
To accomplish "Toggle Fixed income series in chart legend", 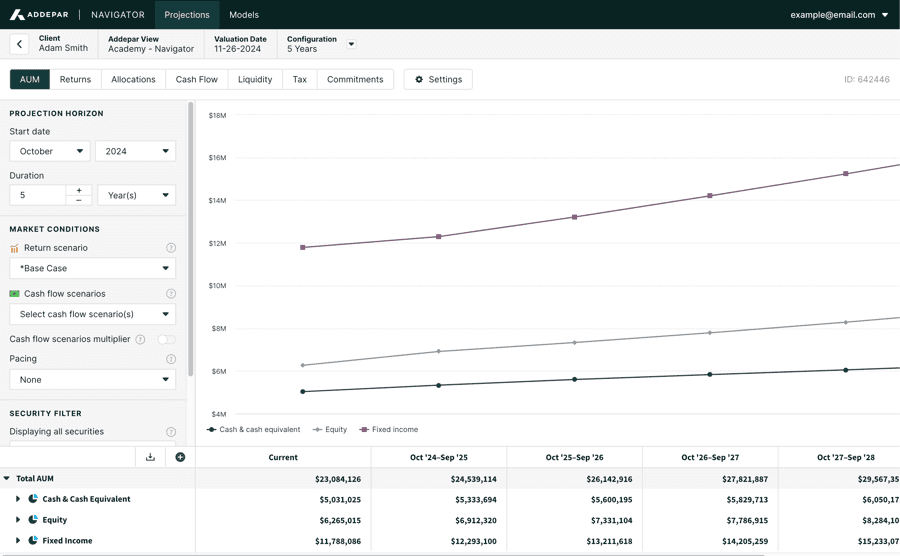I will pyautogui.click(x=389, y=430).
